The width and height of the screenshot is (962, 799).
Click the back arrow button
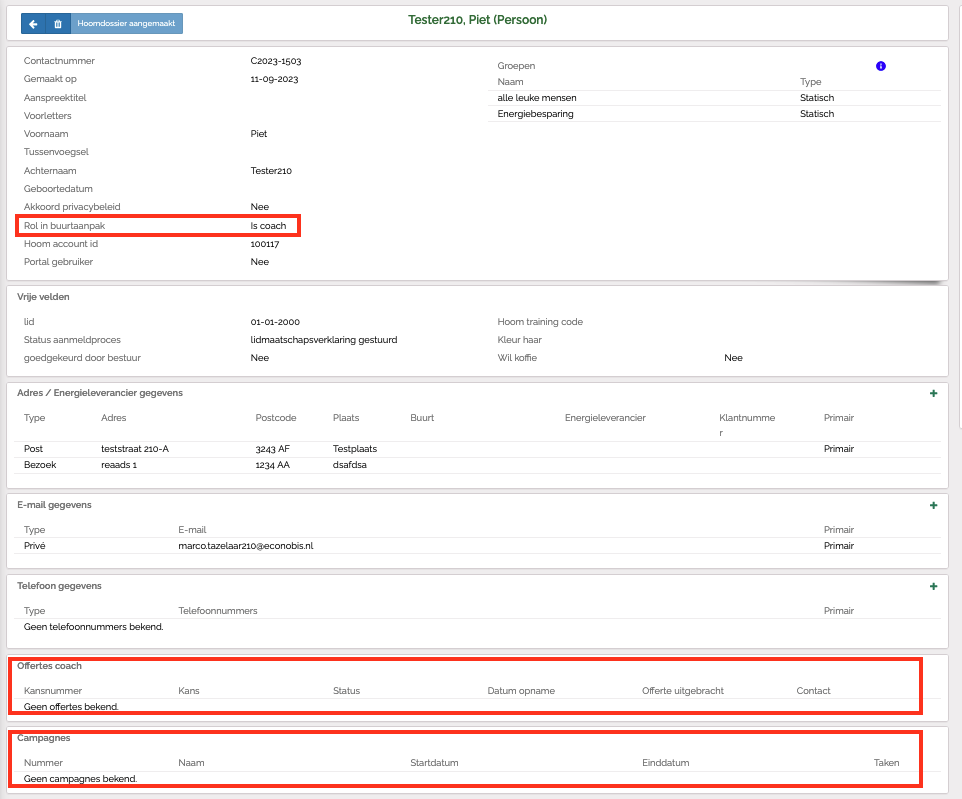33,23
